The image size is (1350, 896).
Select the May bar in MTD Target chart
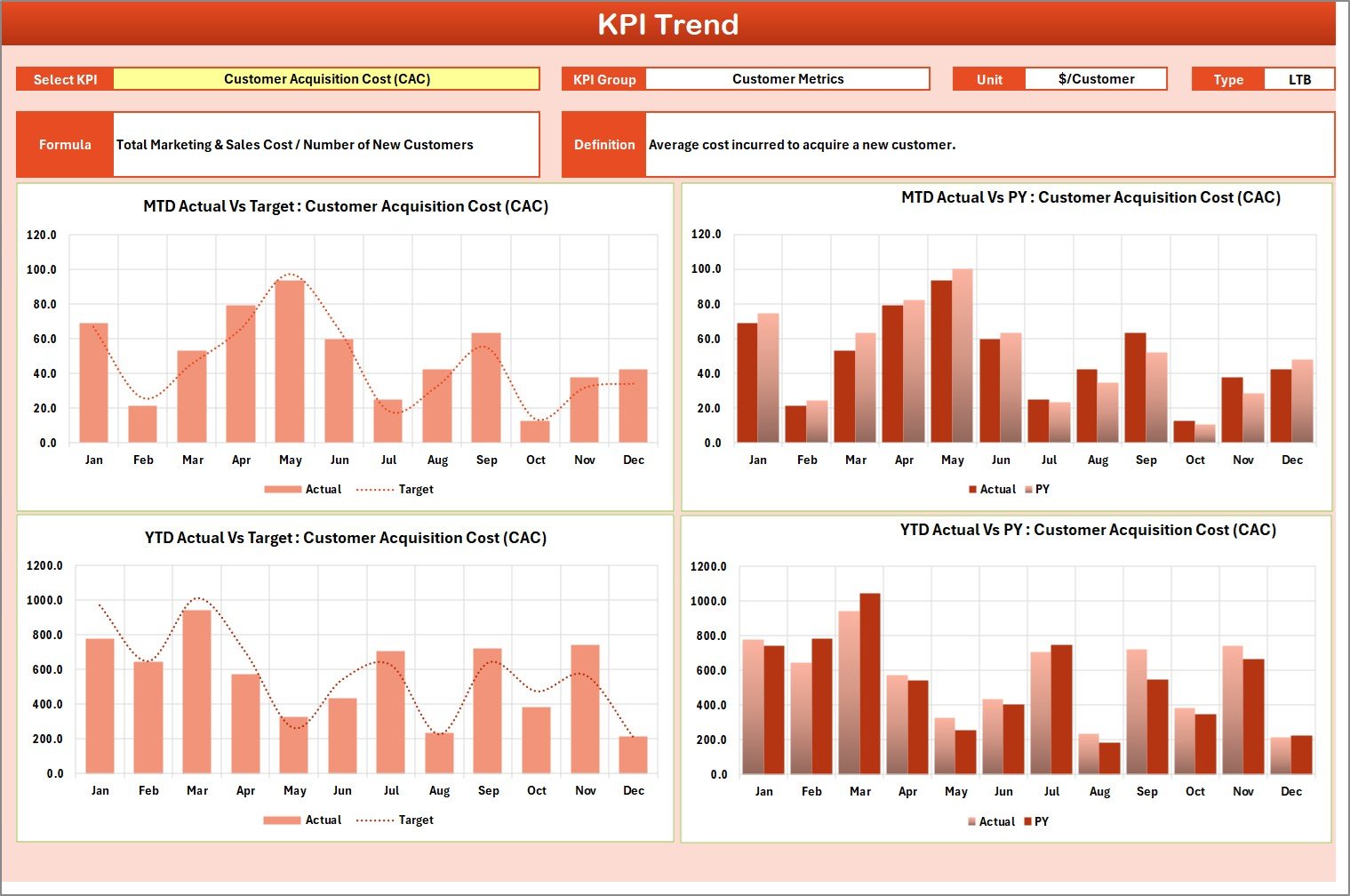coord(291,356)
